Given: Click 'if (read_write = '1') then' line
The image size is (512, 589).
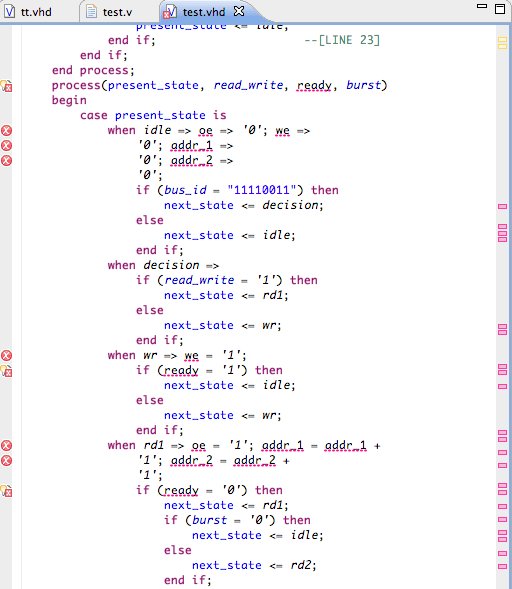Looking at the screenshot, I should pos(227,280).
